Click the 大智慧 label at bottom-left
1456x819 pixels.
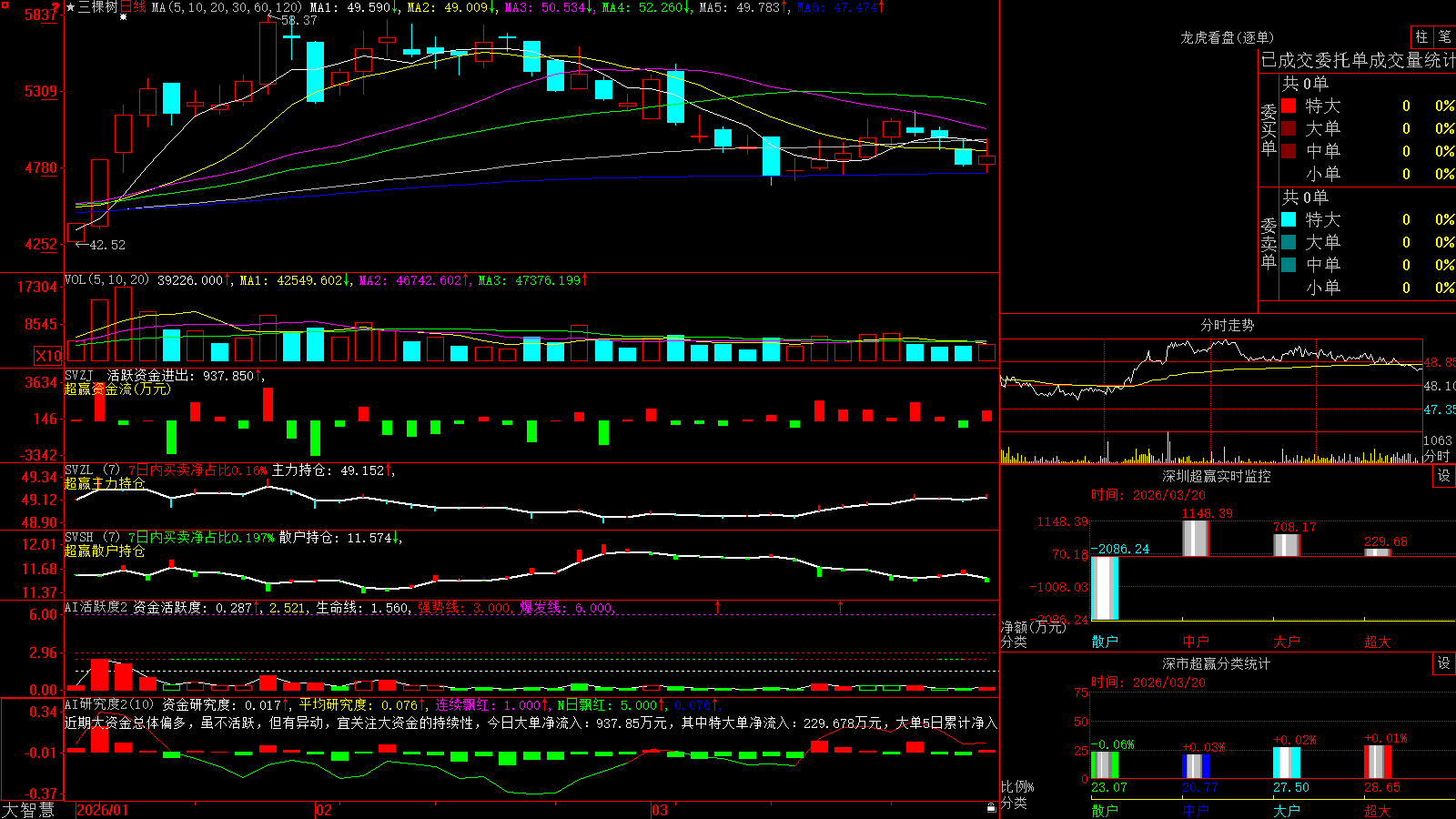[28, 810]
